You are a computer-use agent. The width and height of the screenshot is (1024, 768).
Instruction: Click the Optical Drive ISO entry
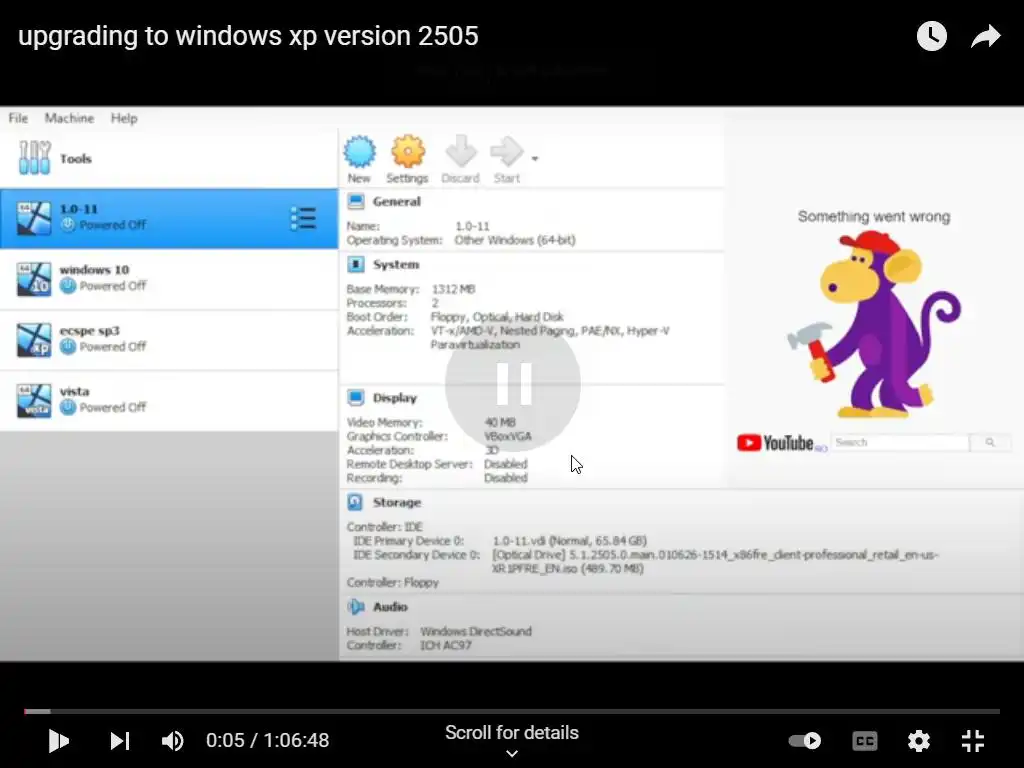click(x=715, y=562)
